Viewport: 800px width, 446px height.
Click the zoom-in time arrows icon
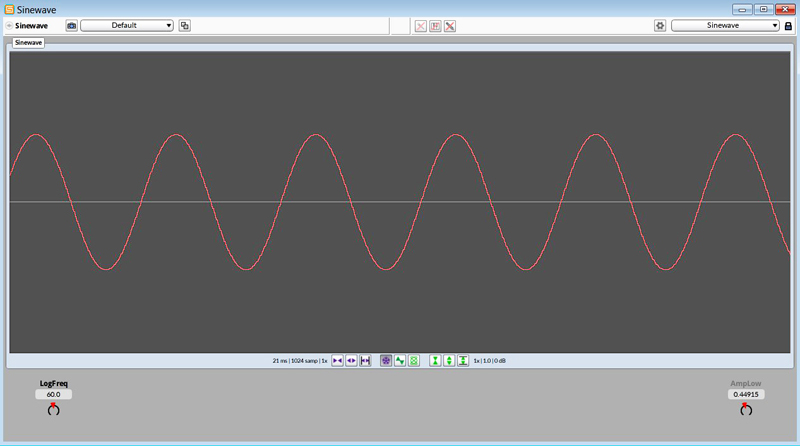click(337, 361)
